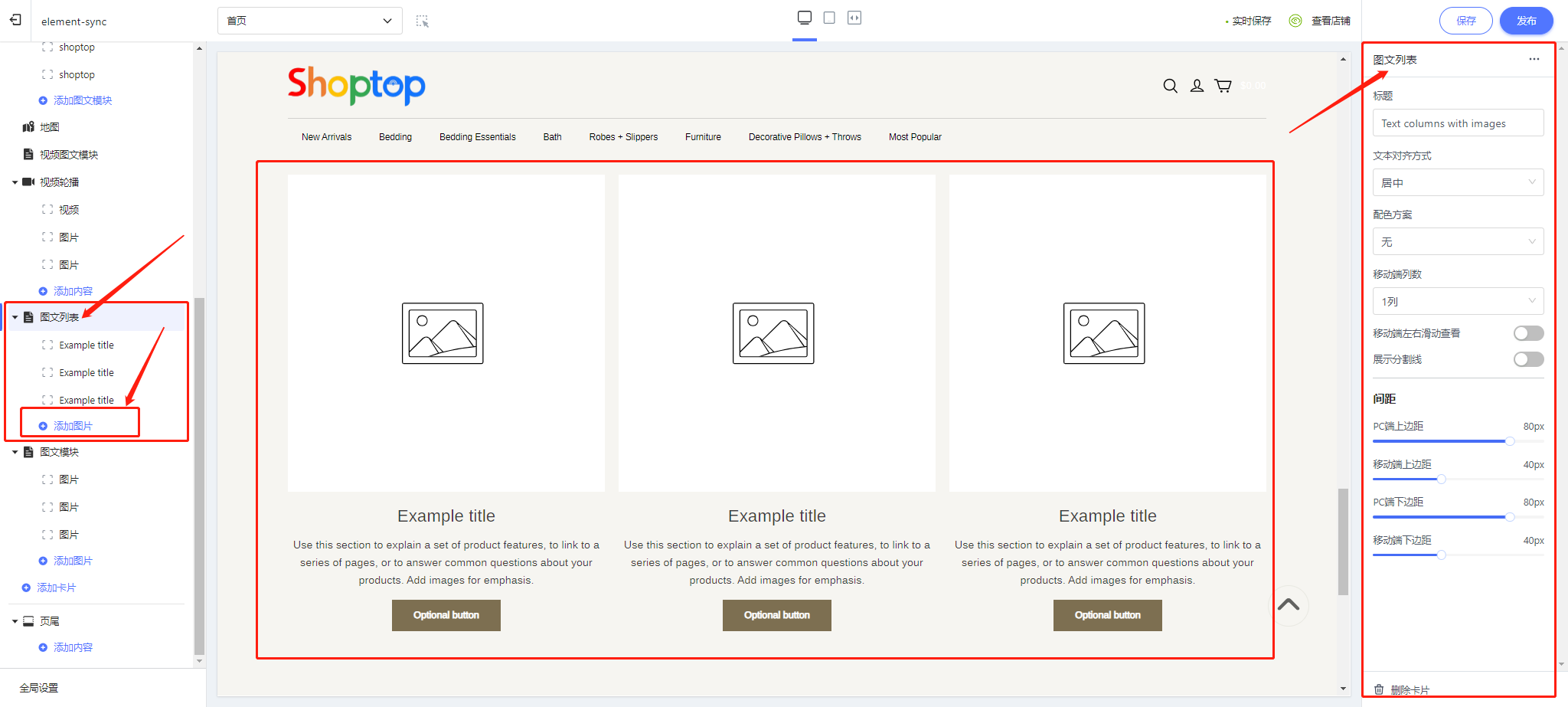Click the plus icon beside 添加图文模块
This screenshot has height=707, width=1568.
43,100
